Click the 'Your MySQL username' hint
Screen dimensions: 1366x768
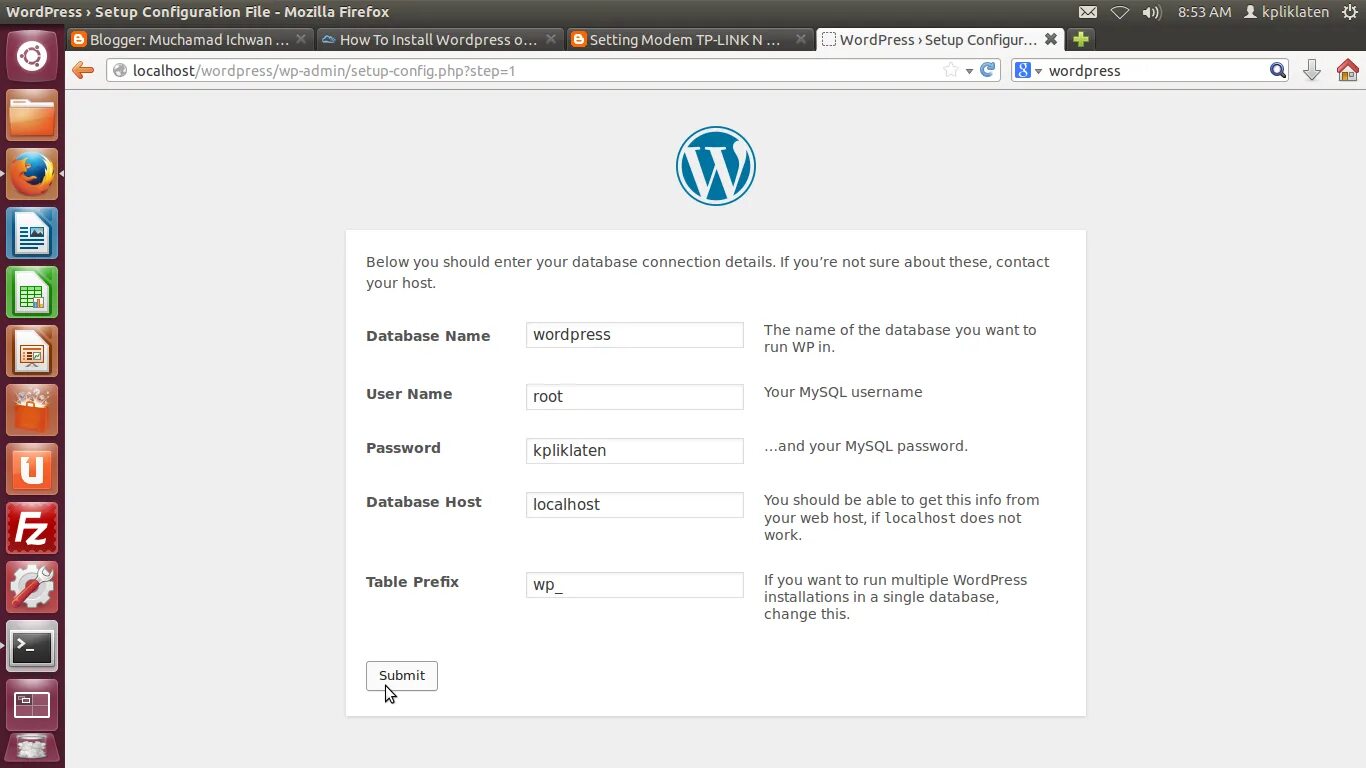843,392
